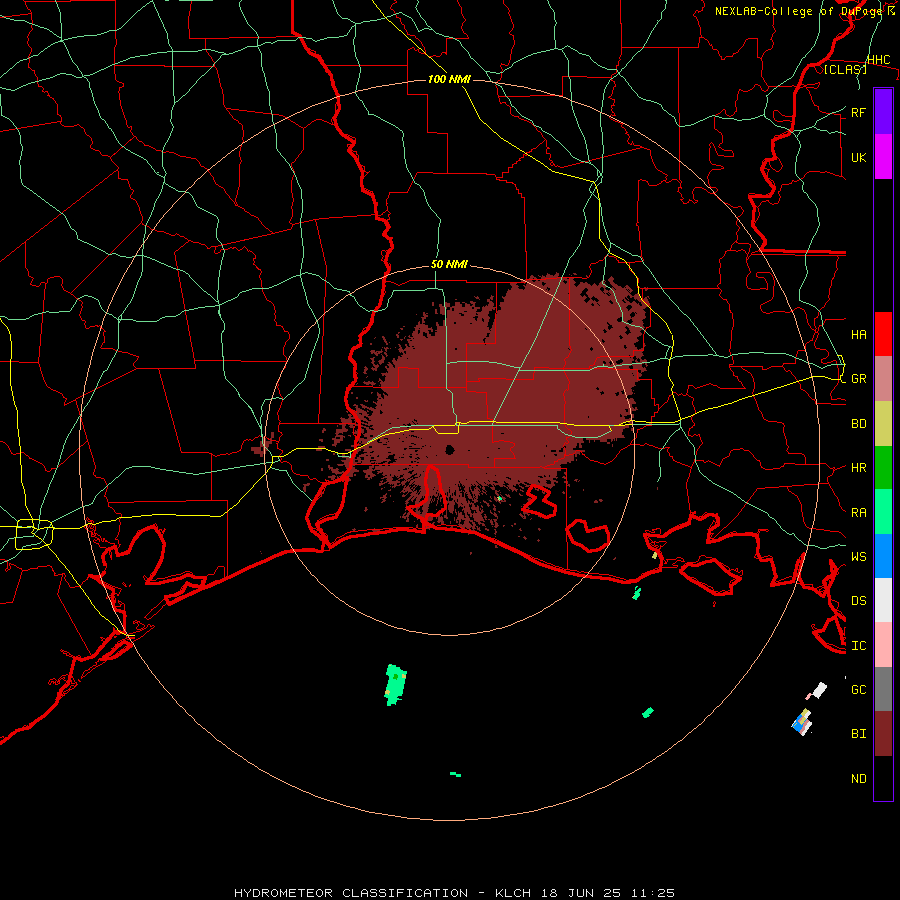Click the HHC product label
Image resolution: width=900 pixels, height=900 pixels.
pos(879,60)
